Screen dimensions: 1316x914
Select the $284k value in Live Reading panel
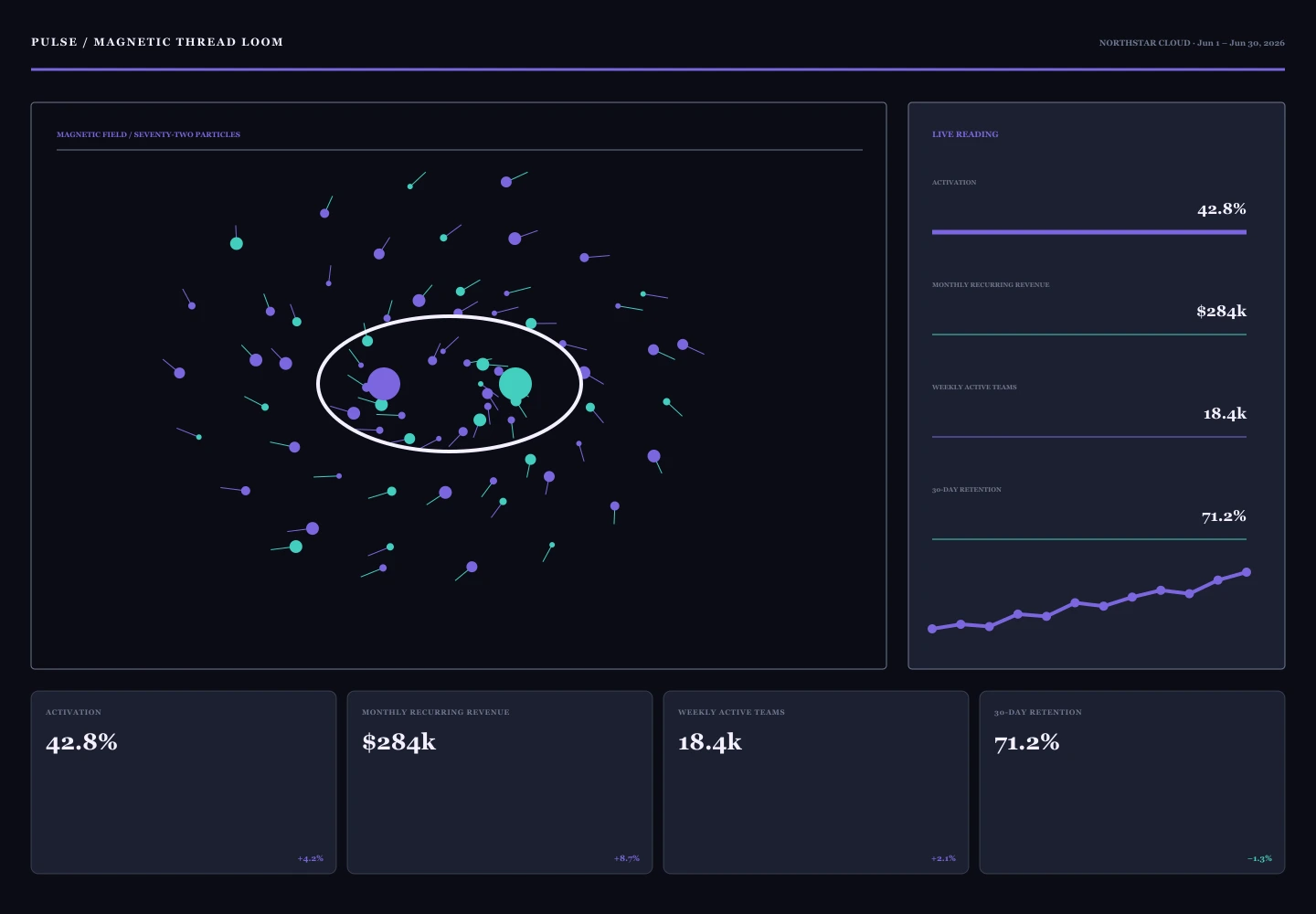pyautogui.click(x=1222, y=312)
